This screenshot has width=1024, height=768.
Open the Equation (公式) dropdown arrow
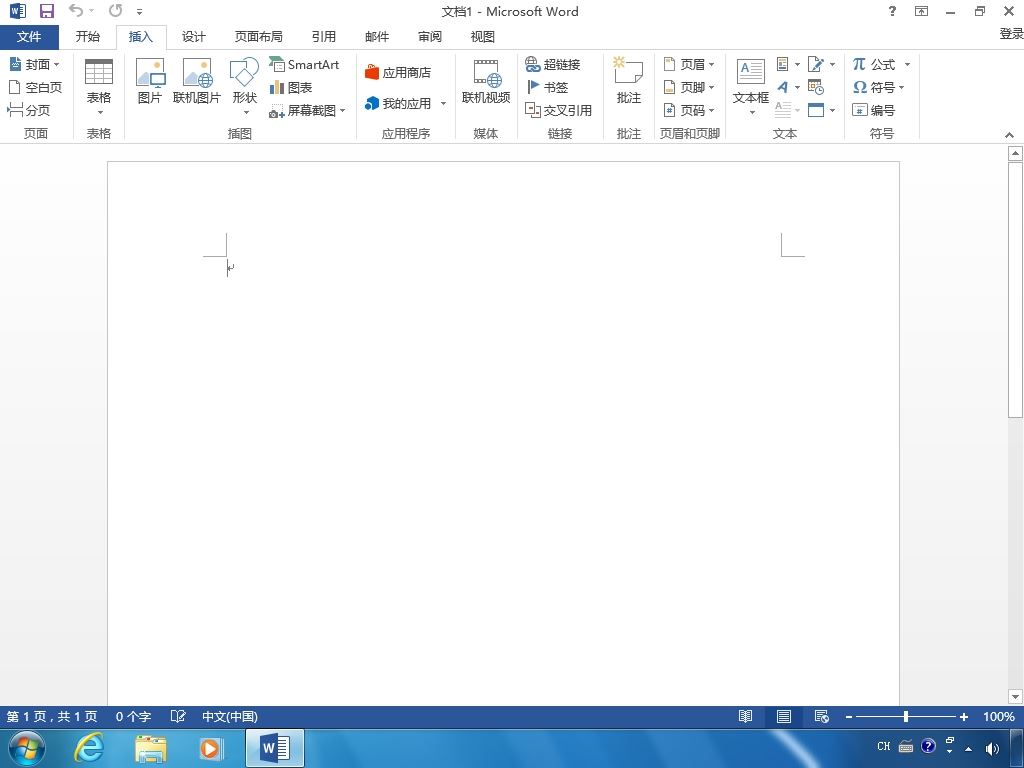tap(907, 64)
